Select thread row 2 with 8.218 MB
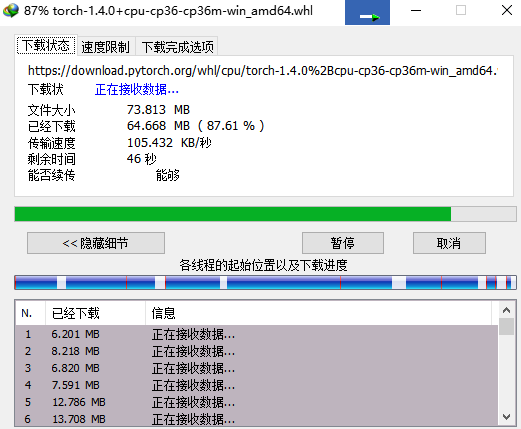 (x=256, y=351)
